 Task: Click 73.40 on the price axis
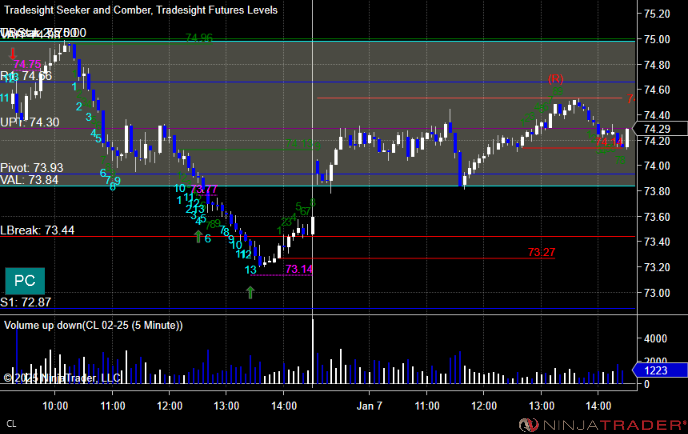point(657,242)
